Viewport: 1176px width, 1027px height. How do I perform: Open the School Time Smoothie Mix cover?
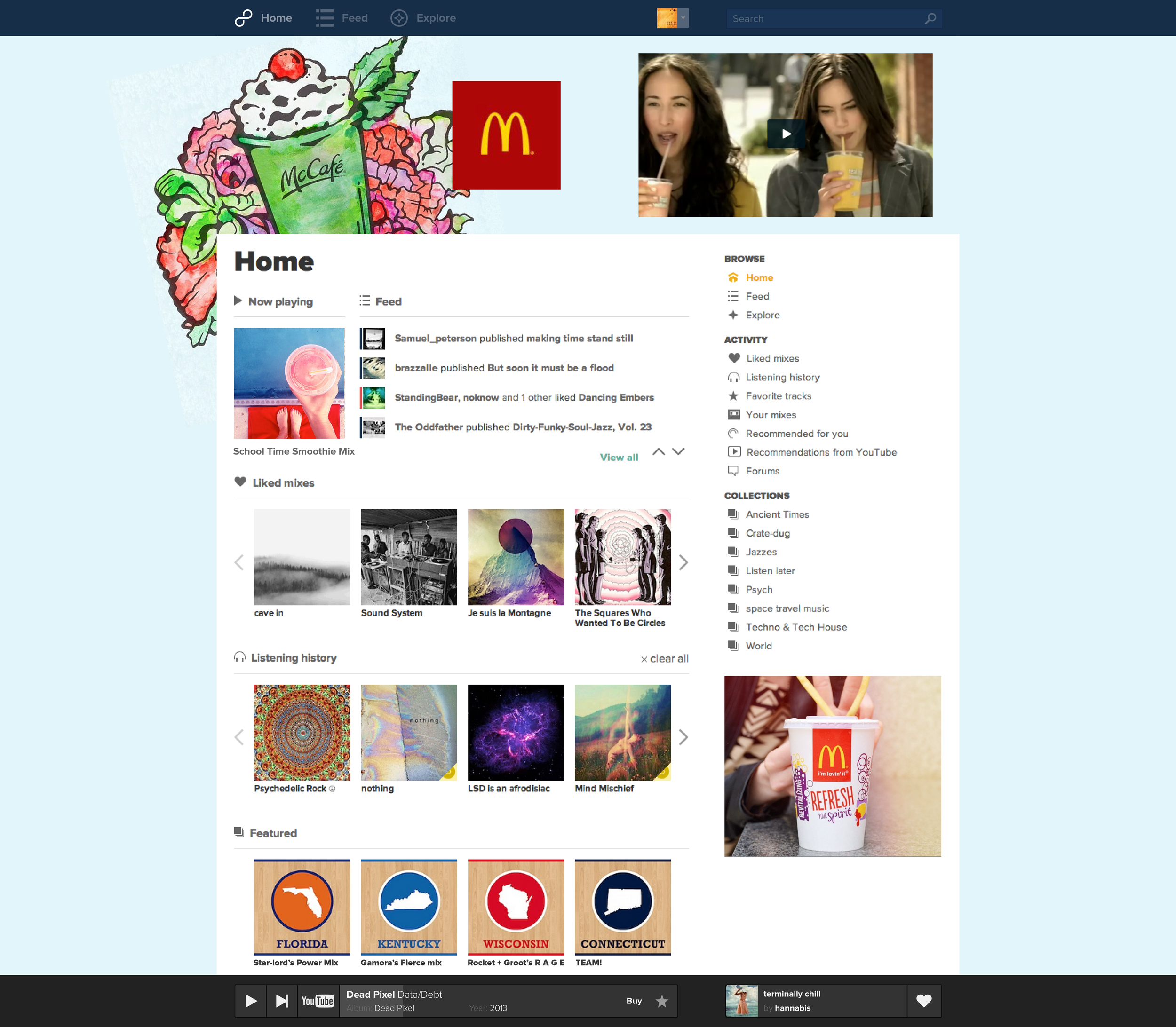289,383
